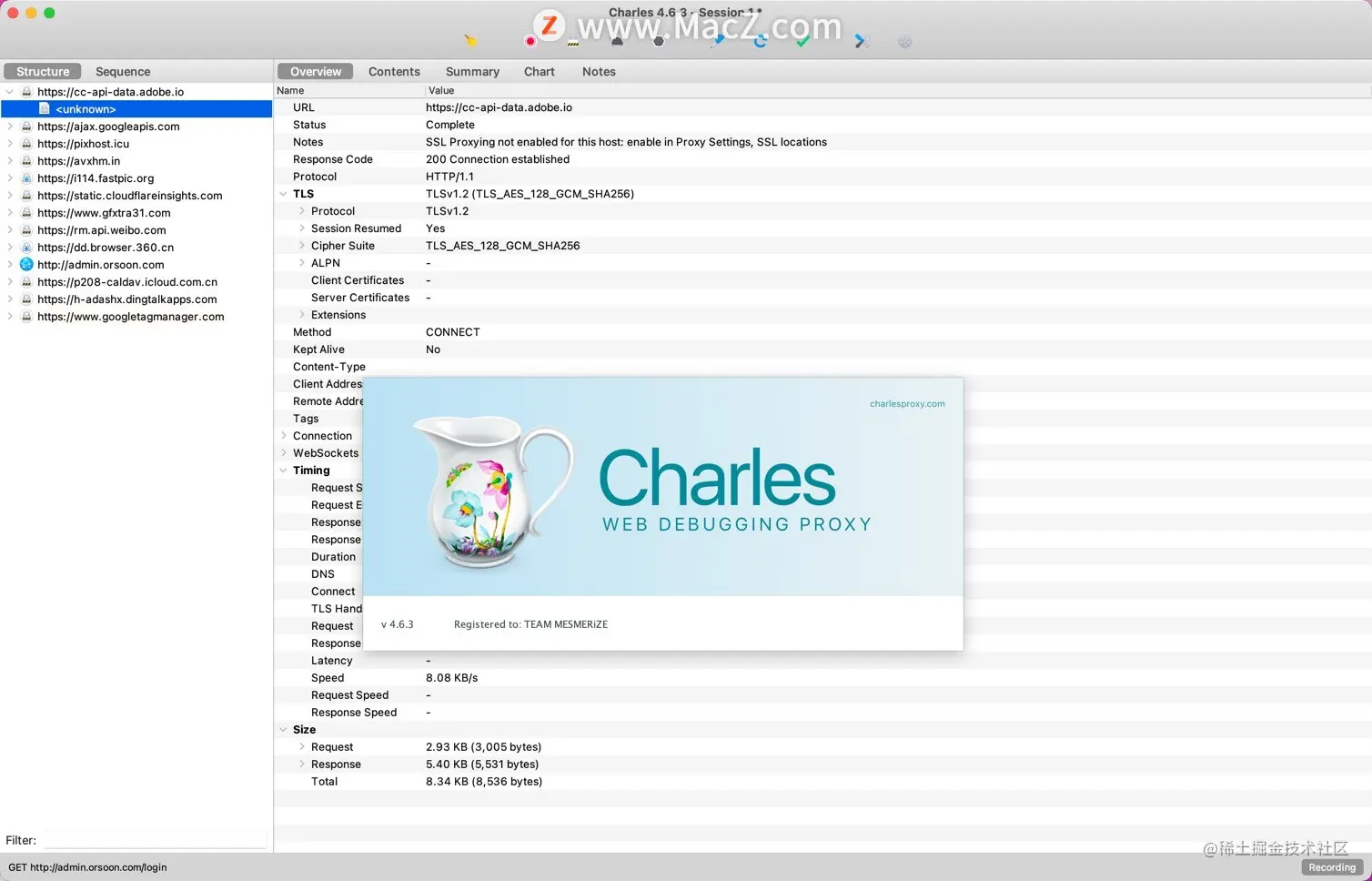Click the toolbar icon between Record and turtle
This screenshot has width=1372, height=881.
573,41
